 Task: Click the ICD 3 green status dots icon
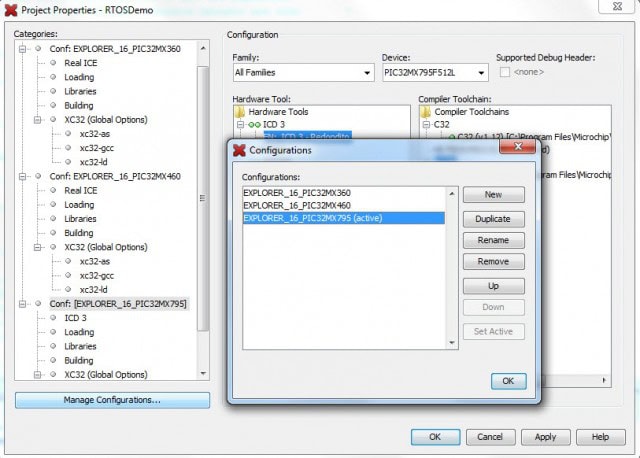click(x=254, y=125)
